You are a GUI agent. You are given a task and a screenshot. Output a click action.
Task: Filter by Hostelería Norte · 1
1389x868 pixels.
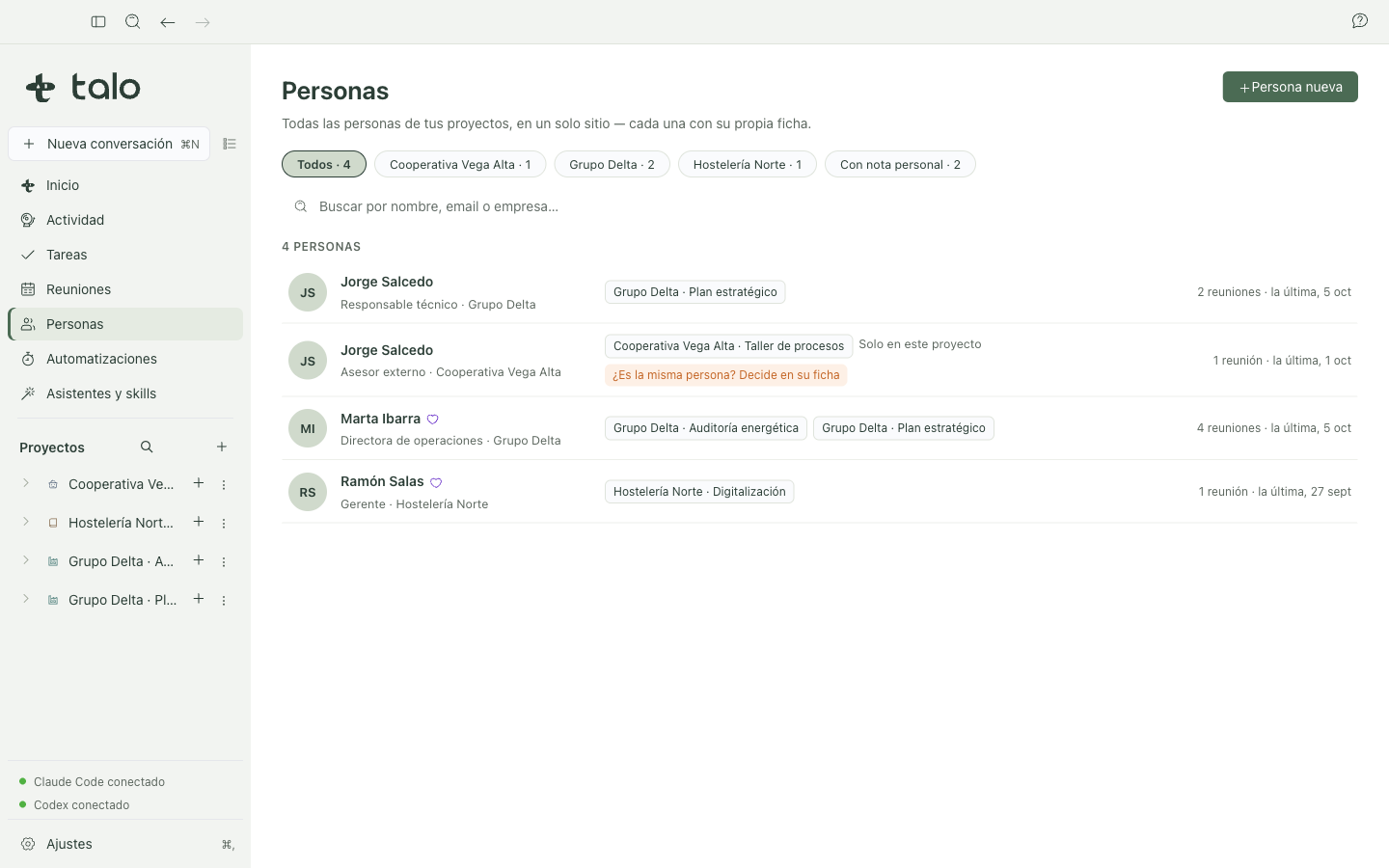(748, 164)
